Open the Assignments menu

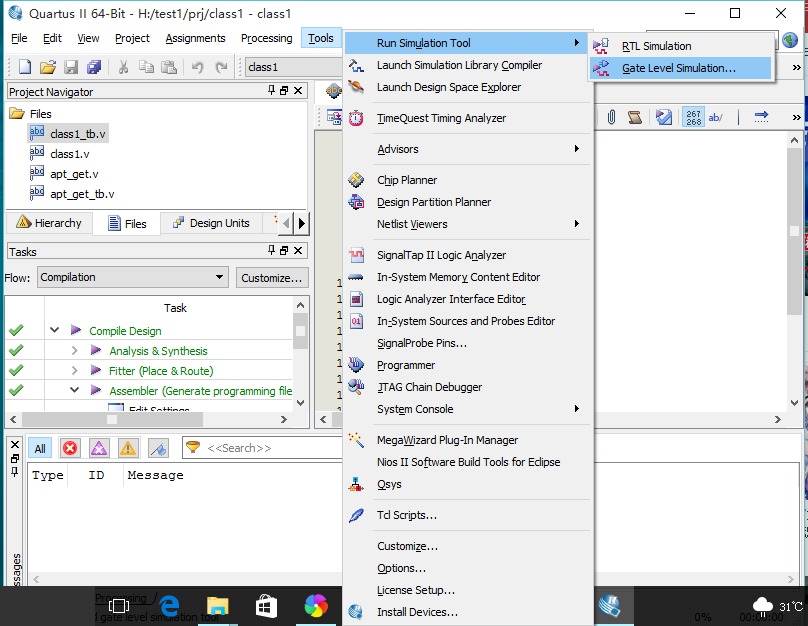(x=195, y=38)
